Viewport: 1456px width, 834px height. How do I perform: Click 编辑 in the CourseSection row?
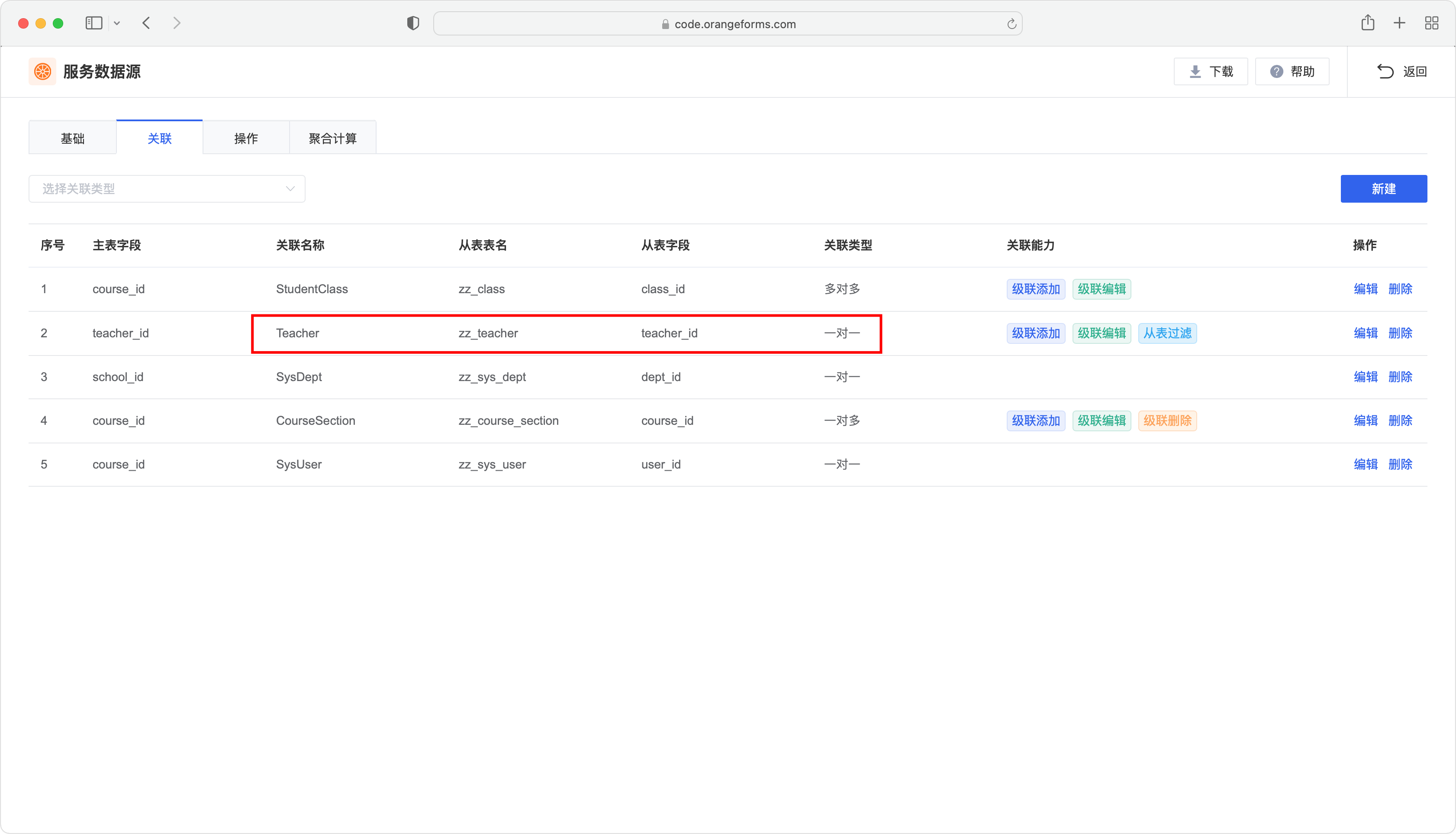coord(1366,420)
